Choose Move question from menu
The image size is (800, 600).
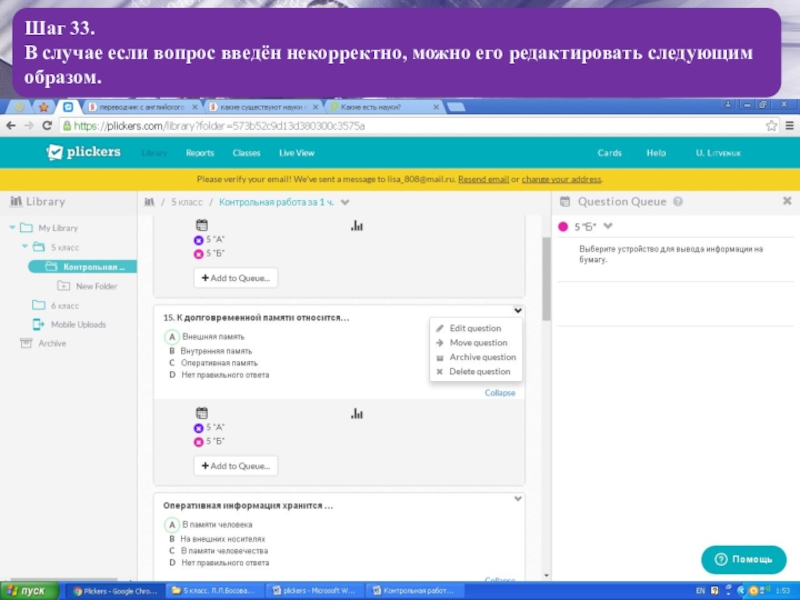coord(476,342)
